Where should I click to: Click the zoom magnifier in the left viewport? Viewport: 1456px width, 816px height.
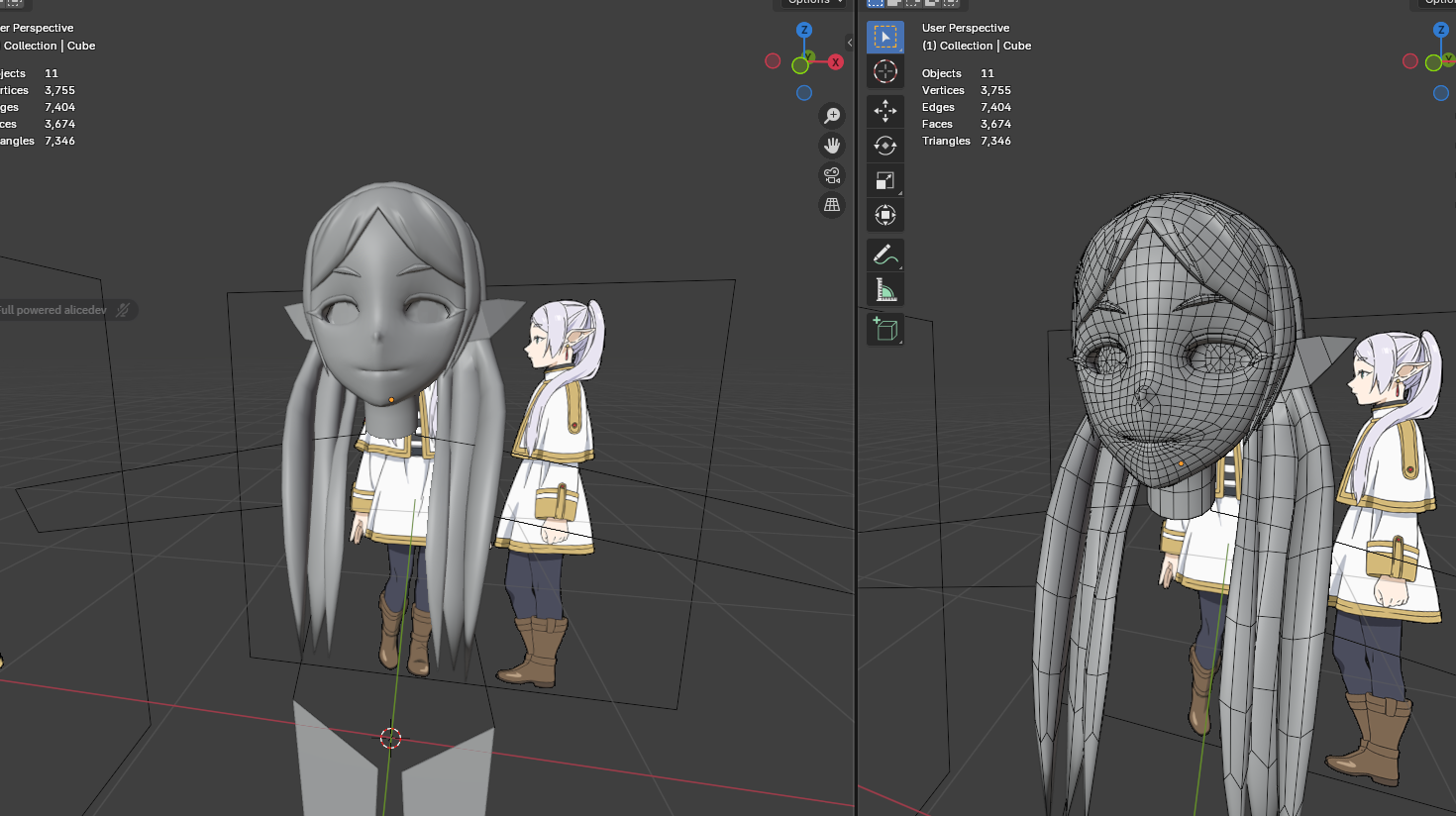[832, 116]
